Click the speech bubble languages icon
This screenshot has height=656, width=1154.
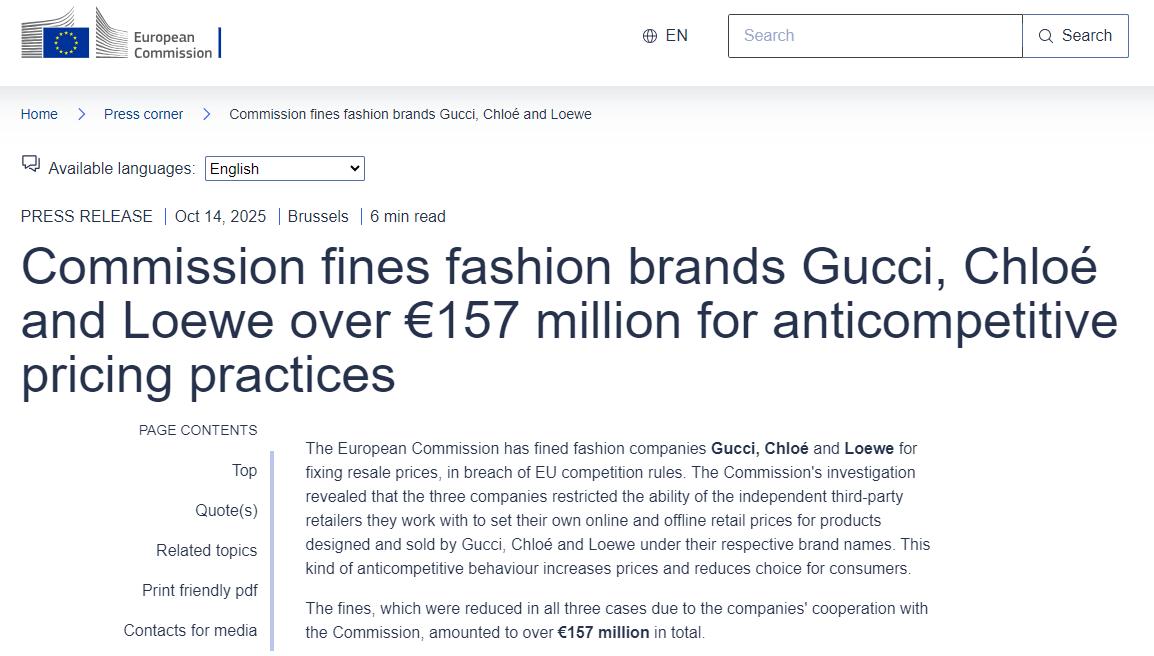click(31, 164)
